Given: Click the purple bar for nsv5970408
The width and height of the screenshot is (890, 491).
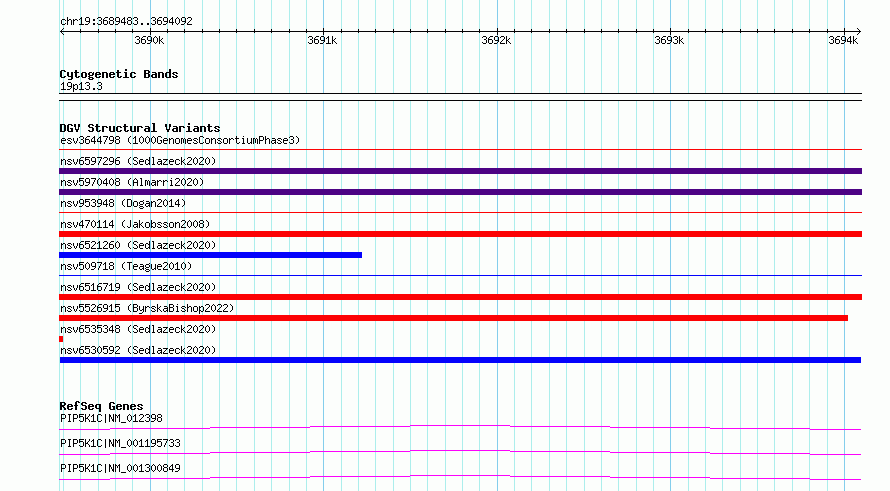Looking at the screenshot, I should [x=460, y=192].
